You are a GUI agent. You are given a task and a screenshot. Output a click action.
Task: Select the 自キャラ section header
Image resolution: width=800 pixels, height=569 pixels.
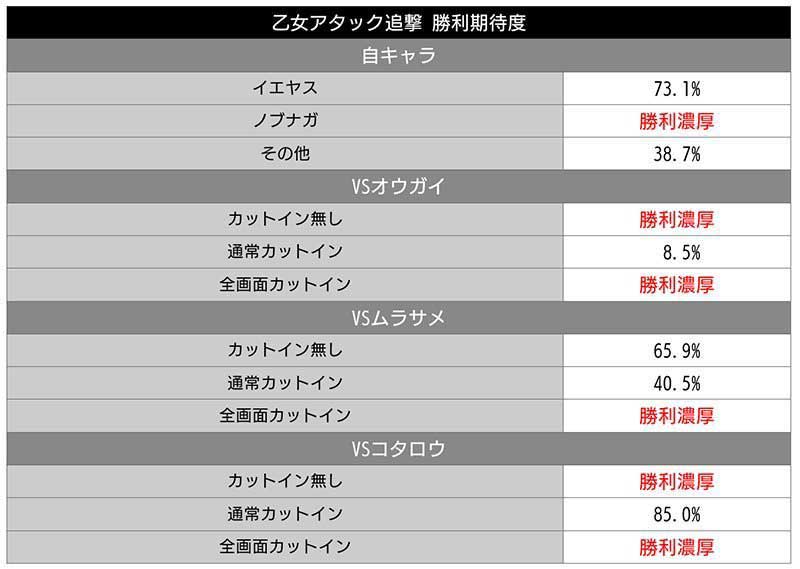(x=399, y=56)
